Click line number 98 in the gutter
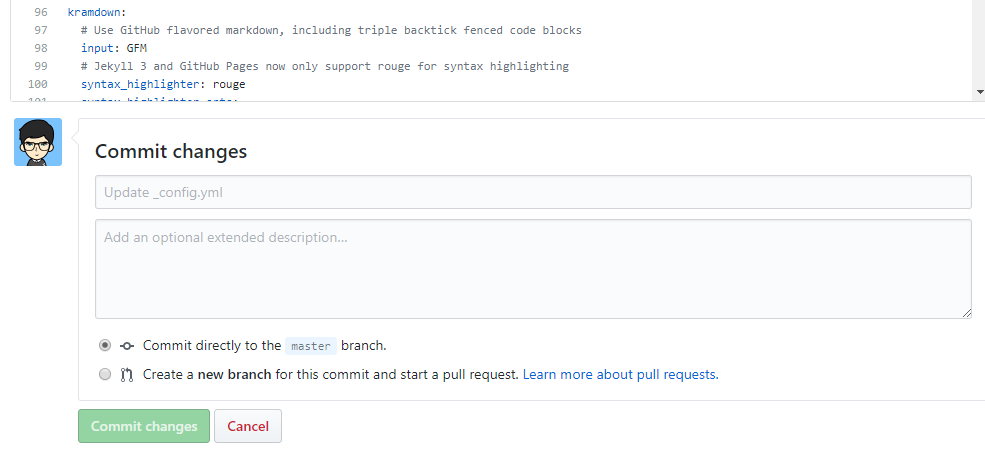Image resolution: width=985 pixels, height=455 pixels. pyautogui.click(x=40, y=48)
